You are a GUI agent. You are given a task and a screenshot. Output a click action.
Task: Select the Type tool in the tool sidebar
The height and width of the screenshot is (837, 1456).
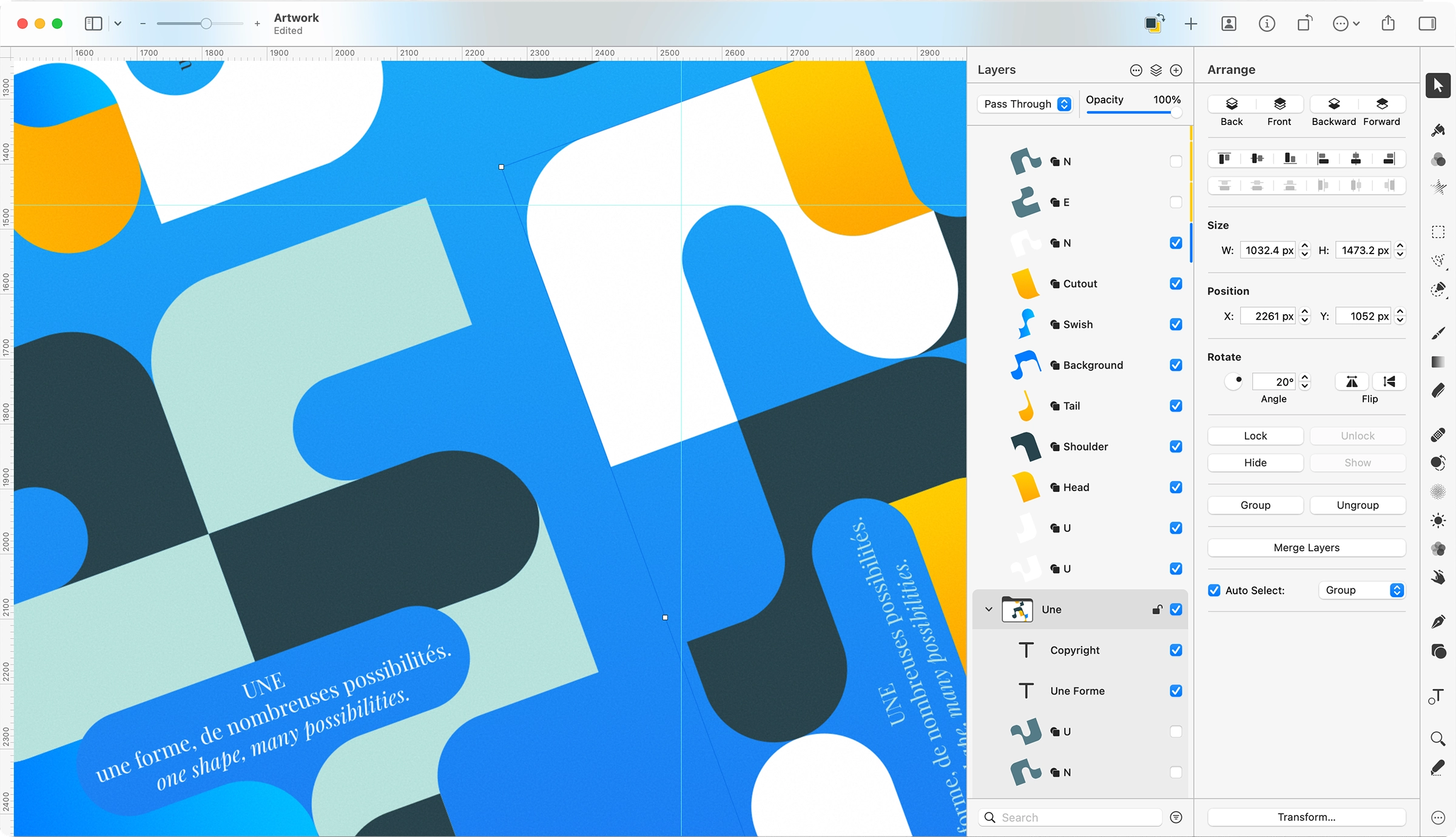(x=1438, y=696)
